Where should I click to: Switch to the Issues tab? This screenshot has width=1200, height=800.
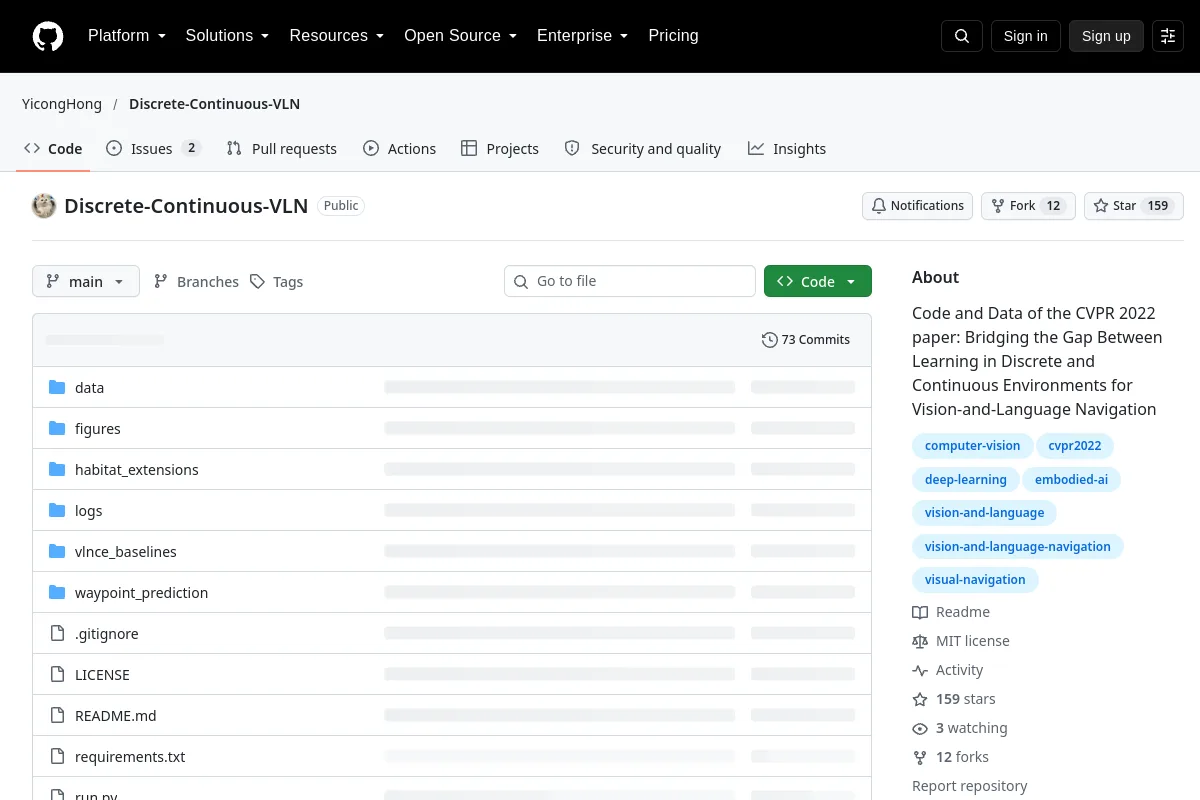click(x=154, y=149)
